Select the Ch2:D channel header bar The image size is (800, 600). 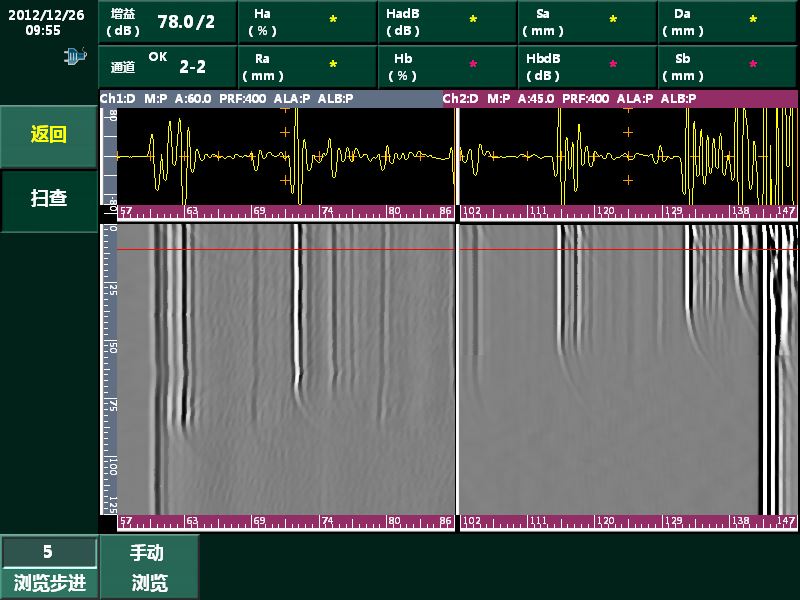[620, 99]
